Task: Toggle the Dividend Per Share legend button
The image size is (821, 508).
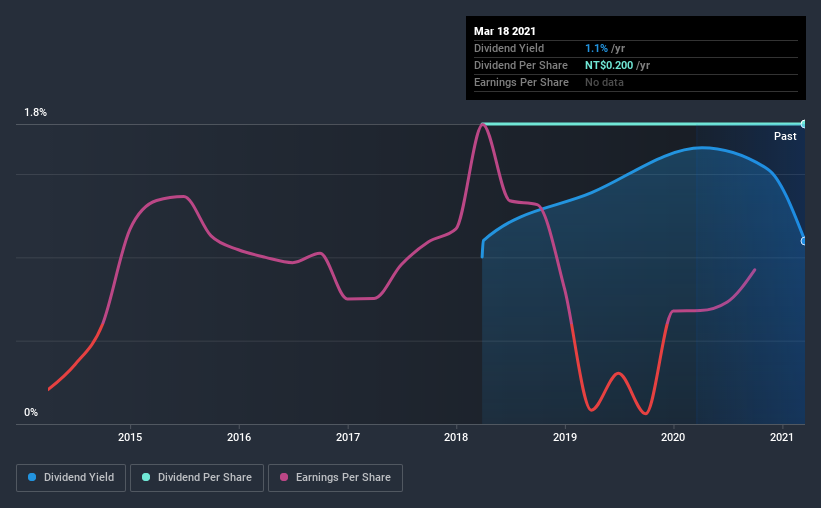Action: pos(197,478)
